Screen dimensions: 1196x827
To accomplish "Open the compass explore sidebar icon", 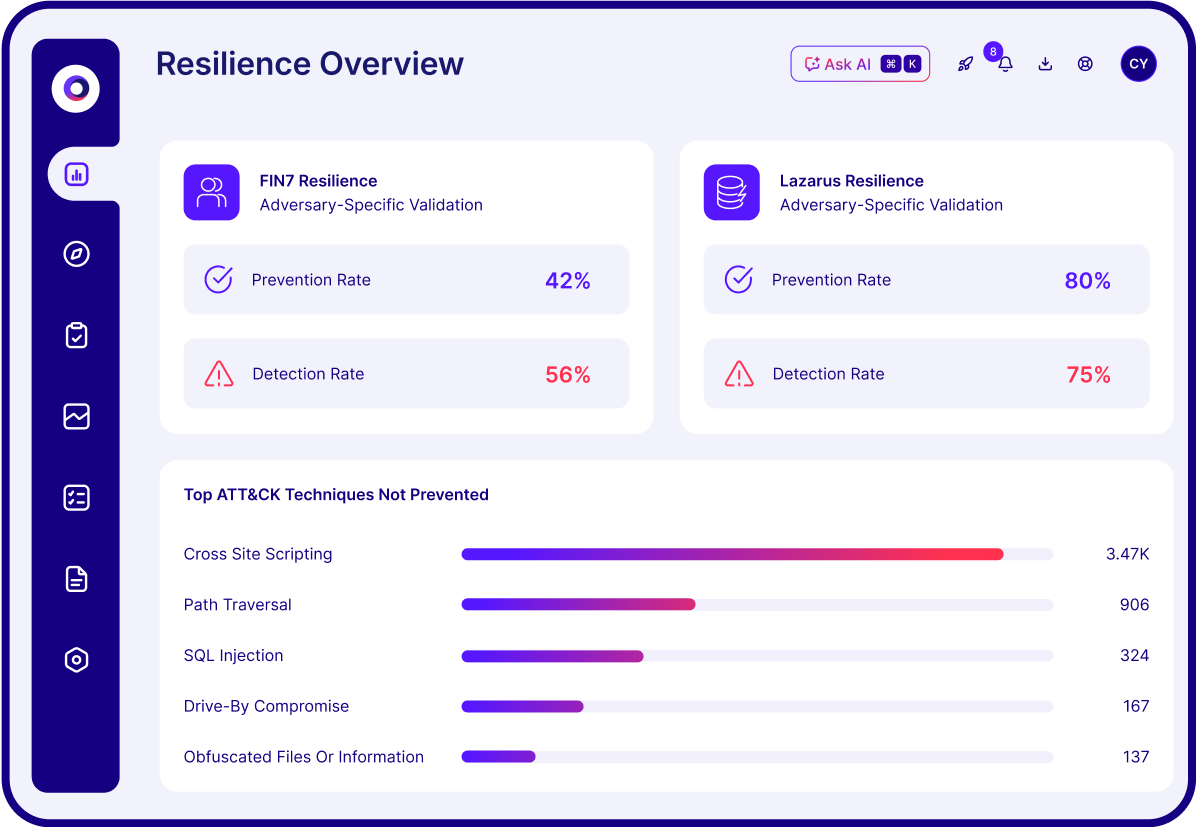I will click(x=76, y=254).
